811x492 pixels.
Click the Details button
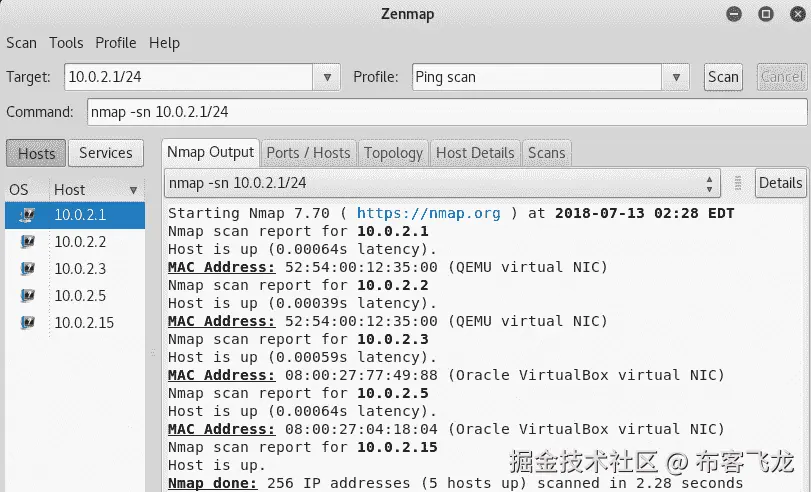(x=780, y=183)
